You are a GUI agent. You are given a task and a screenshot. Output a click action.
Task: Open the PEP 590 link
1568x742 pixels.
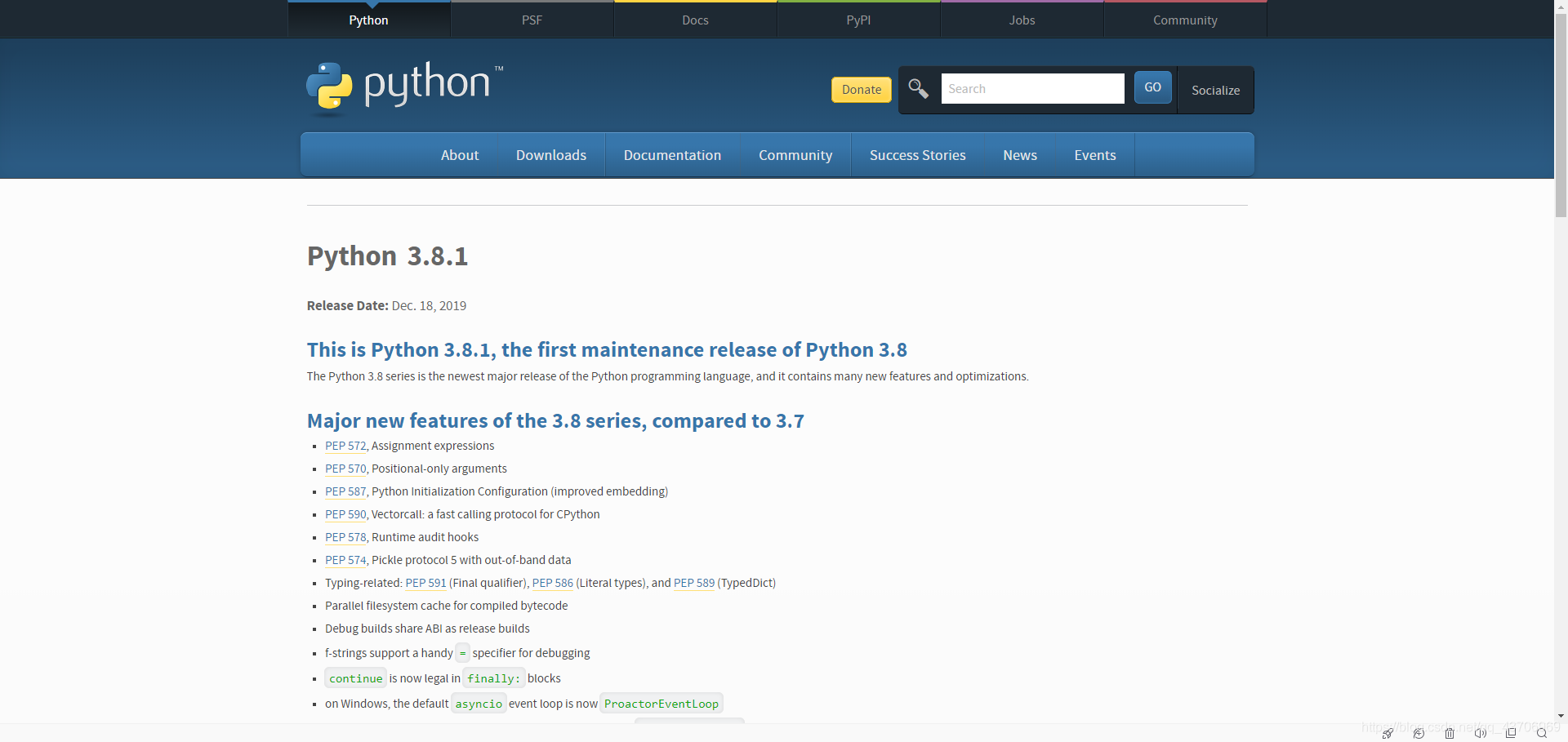pos(345,514)
